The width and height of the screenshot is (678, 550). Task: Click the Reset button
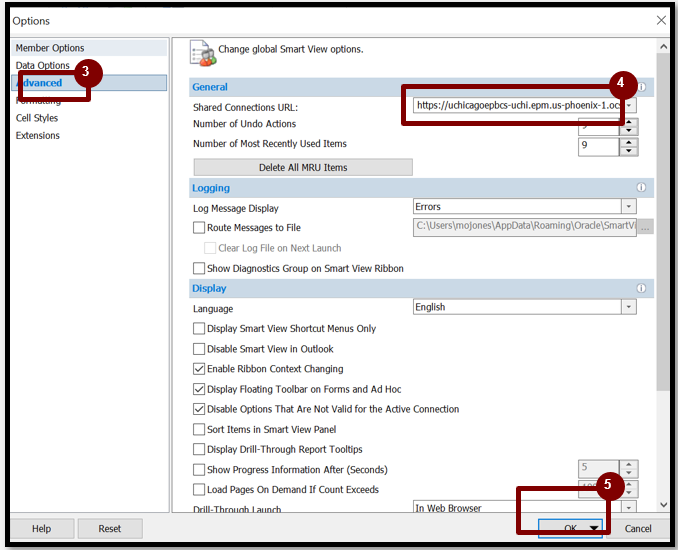pos(110,528)
